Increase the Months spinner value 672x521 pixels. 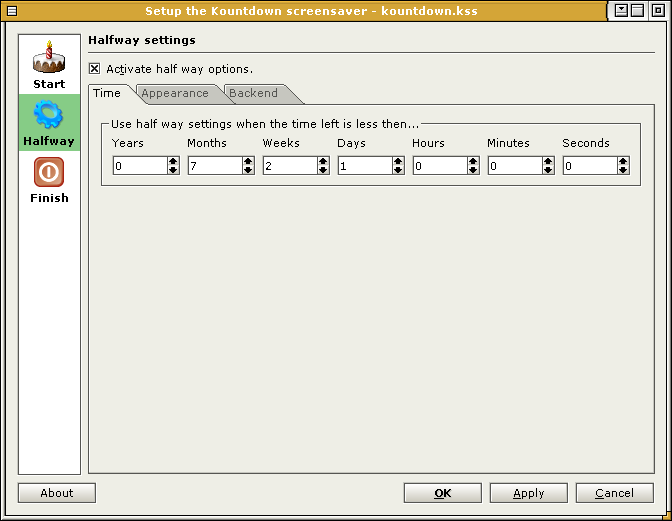pyautogui.click(x=248, y=162)
